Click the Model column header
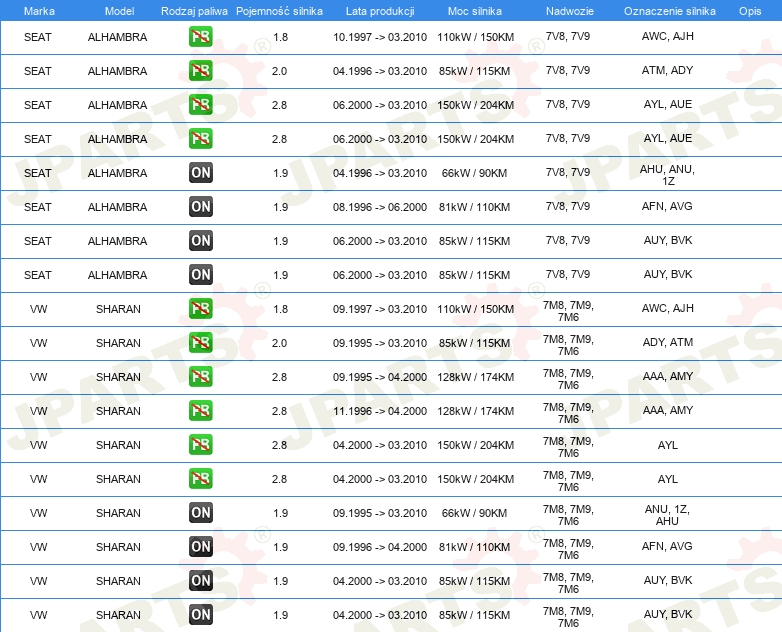The height and width of the screenshot is (632, 782). tap(119, 11)
